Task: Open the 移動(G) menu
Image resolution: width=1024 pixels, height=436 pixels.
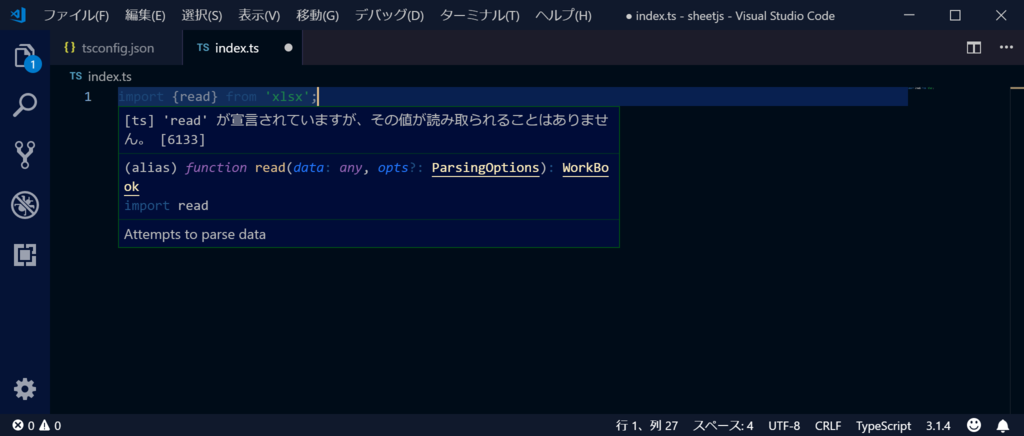Action: click(x=317, y=16)
